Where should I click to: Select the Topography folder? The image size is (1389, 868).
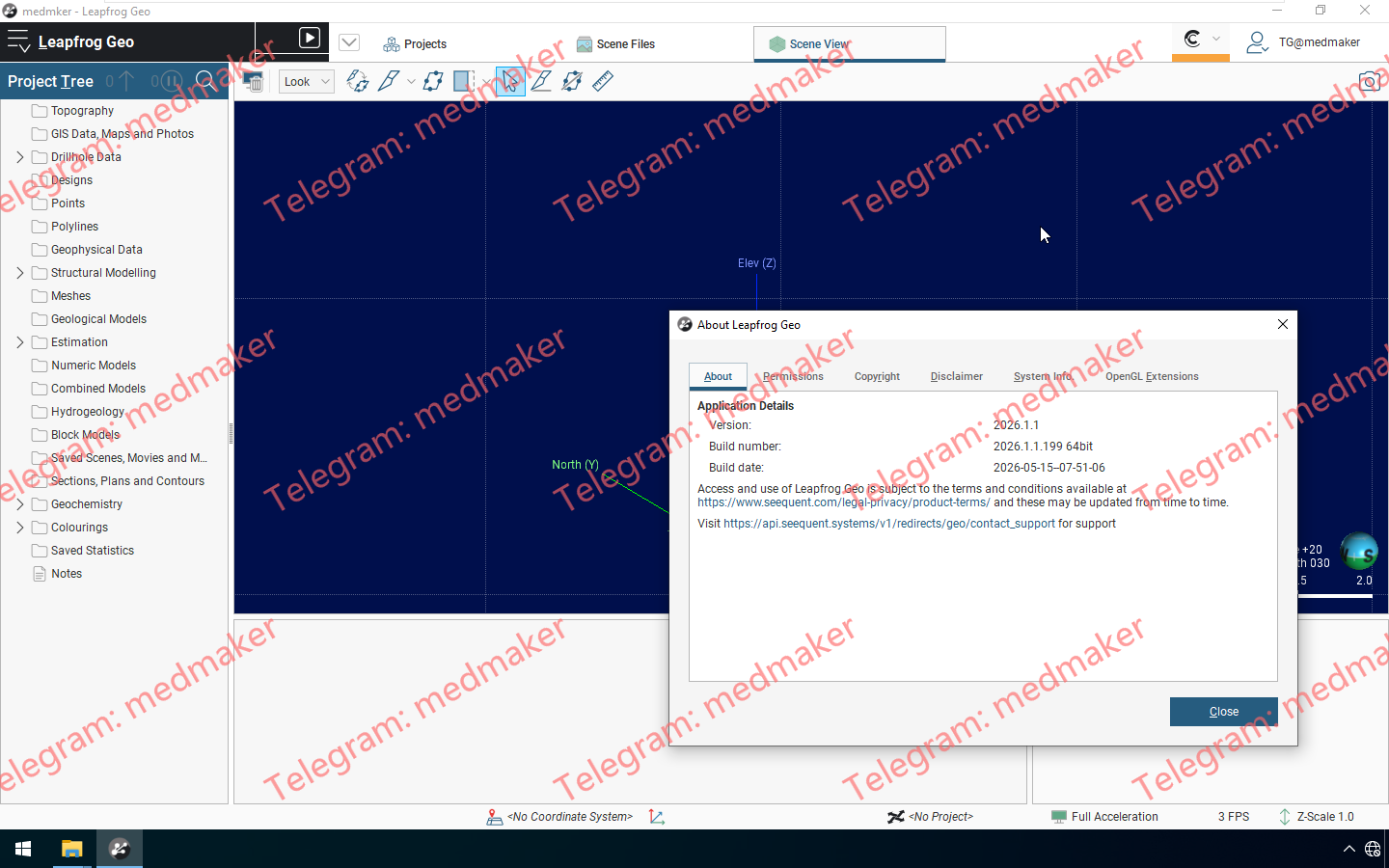pos(82,111)
